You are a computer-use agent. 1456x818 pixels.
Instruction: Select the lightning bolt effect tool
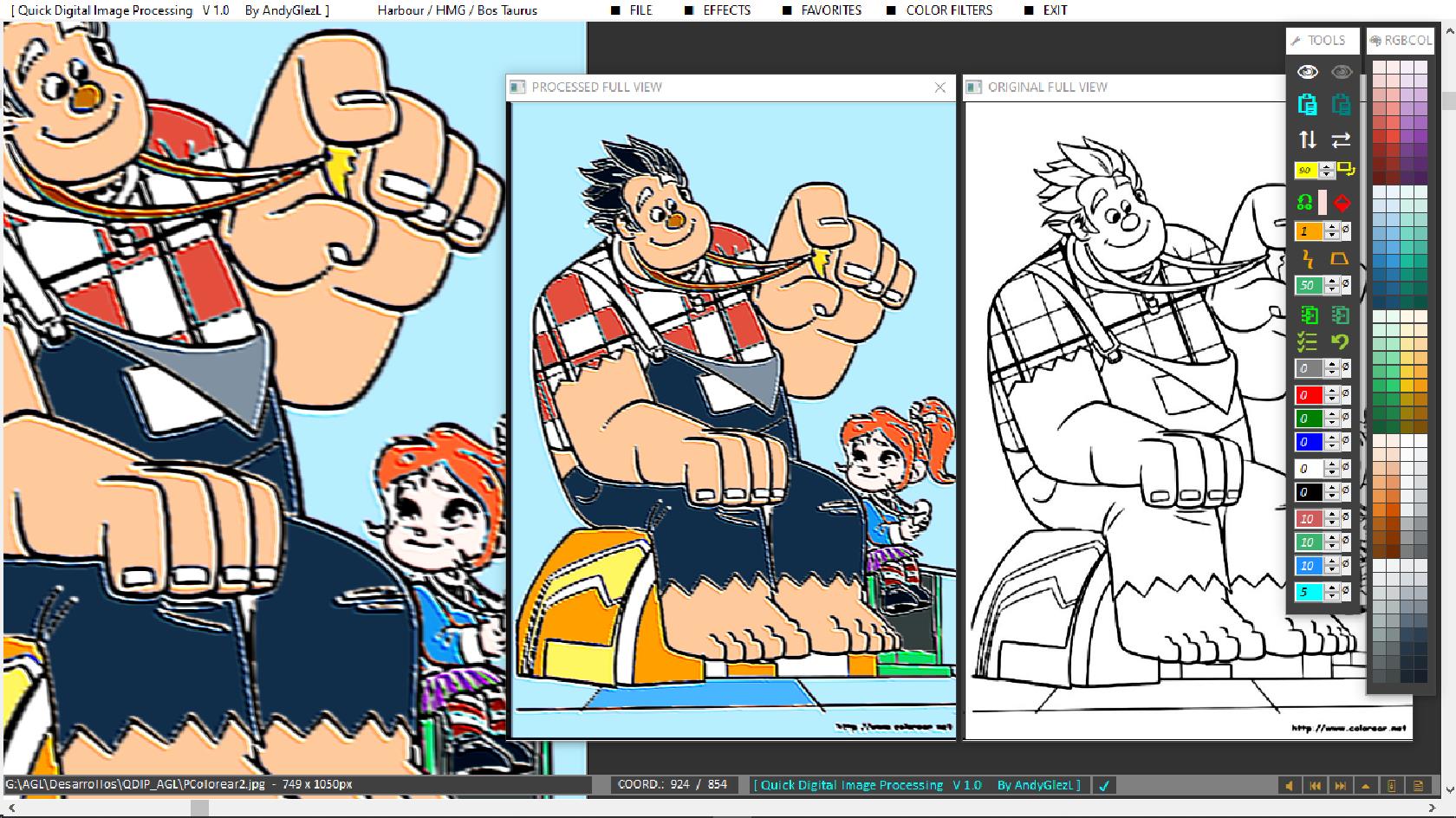pos(1307,256)
